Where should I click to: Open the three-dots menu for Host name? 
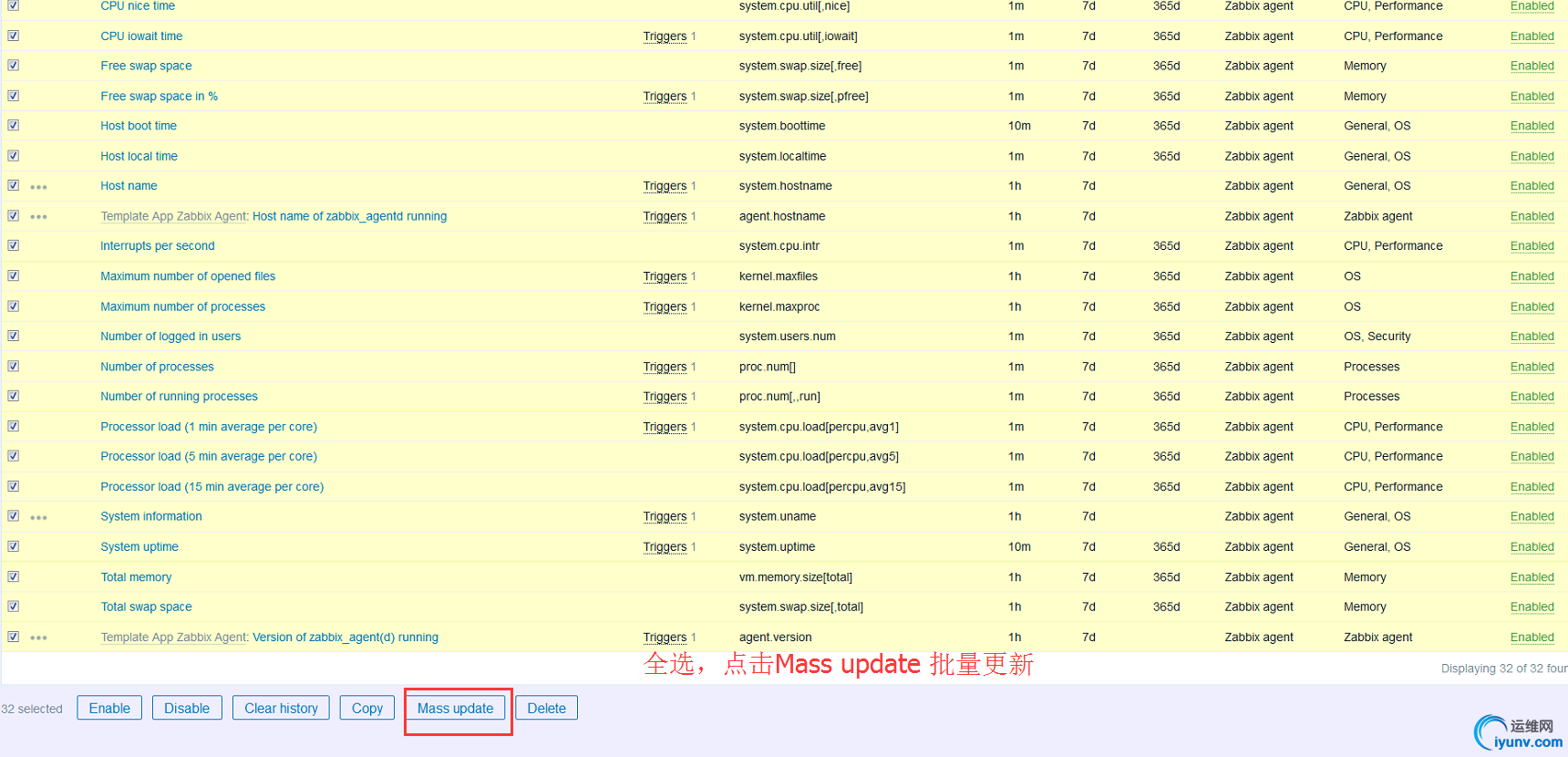38,187
